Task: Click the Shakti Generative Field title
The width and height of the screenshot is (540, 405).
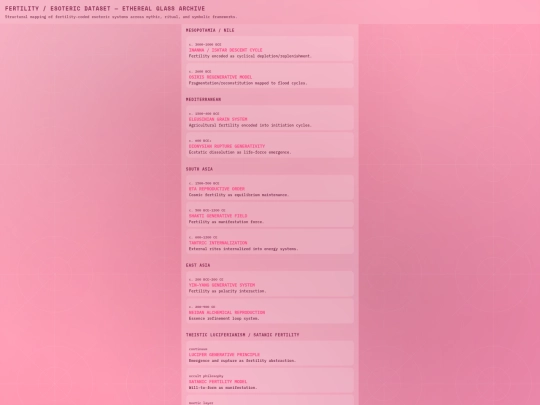Action: [x=218, y=216]
